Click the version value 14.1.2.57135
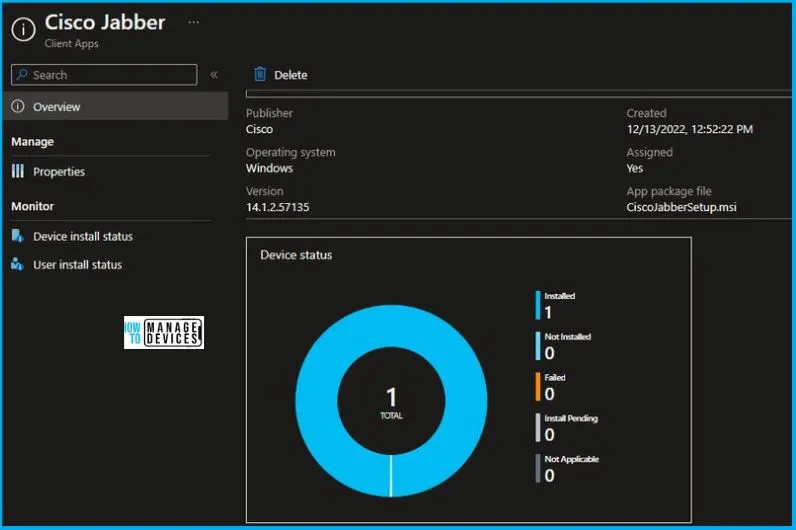796x530 pixels. pyautogui.click(x=277, y=207)
